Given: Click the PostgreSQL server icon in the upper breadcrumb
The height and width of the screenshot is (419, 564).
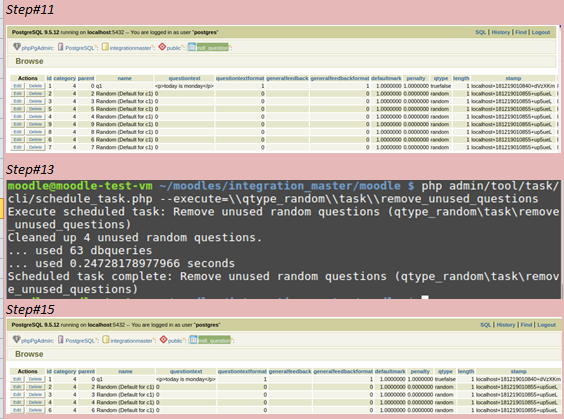Looking at the screenshot, I should click(61, 47).
